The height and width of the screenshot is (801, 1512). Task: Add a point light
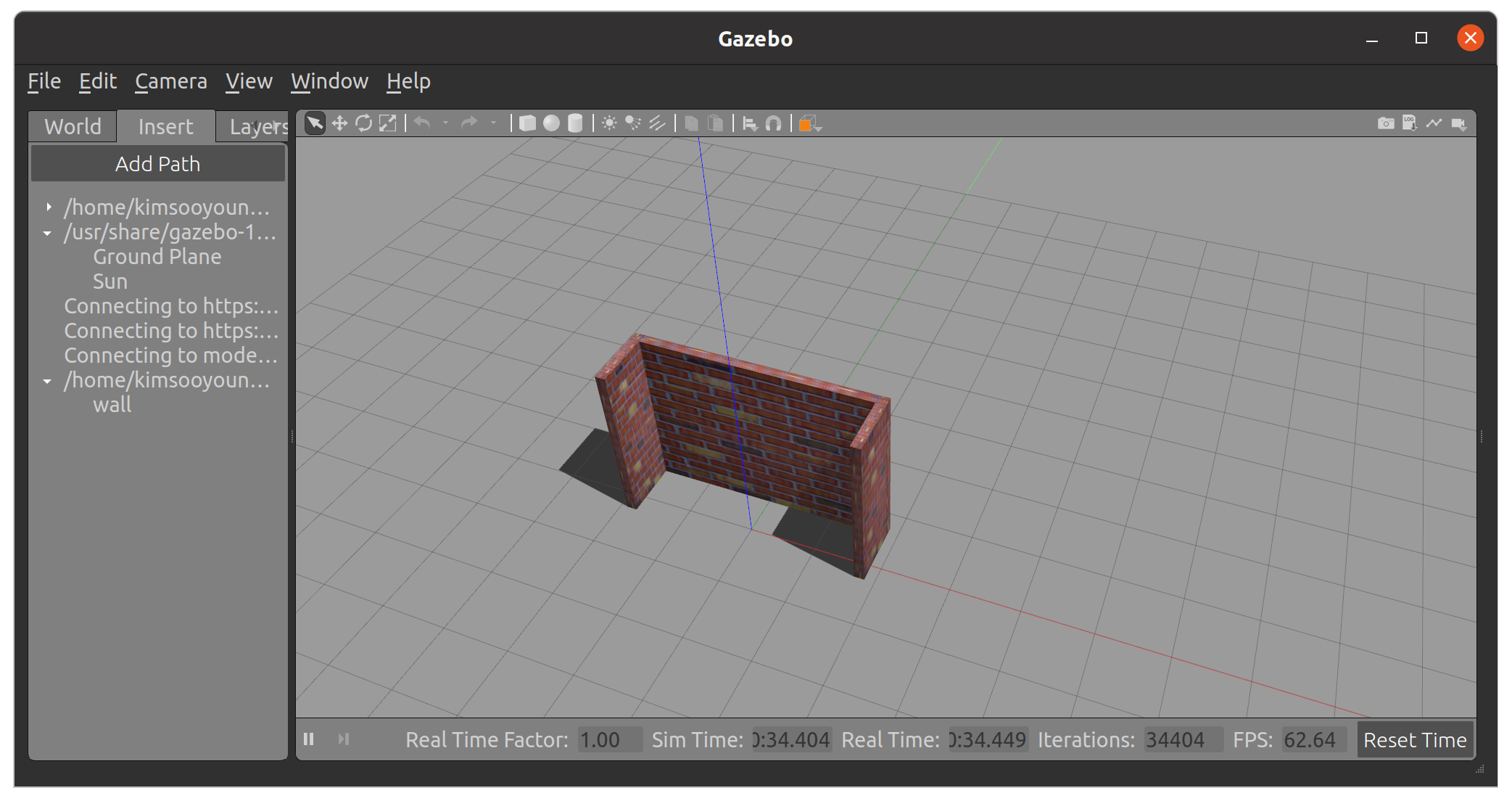pos(609,123)
